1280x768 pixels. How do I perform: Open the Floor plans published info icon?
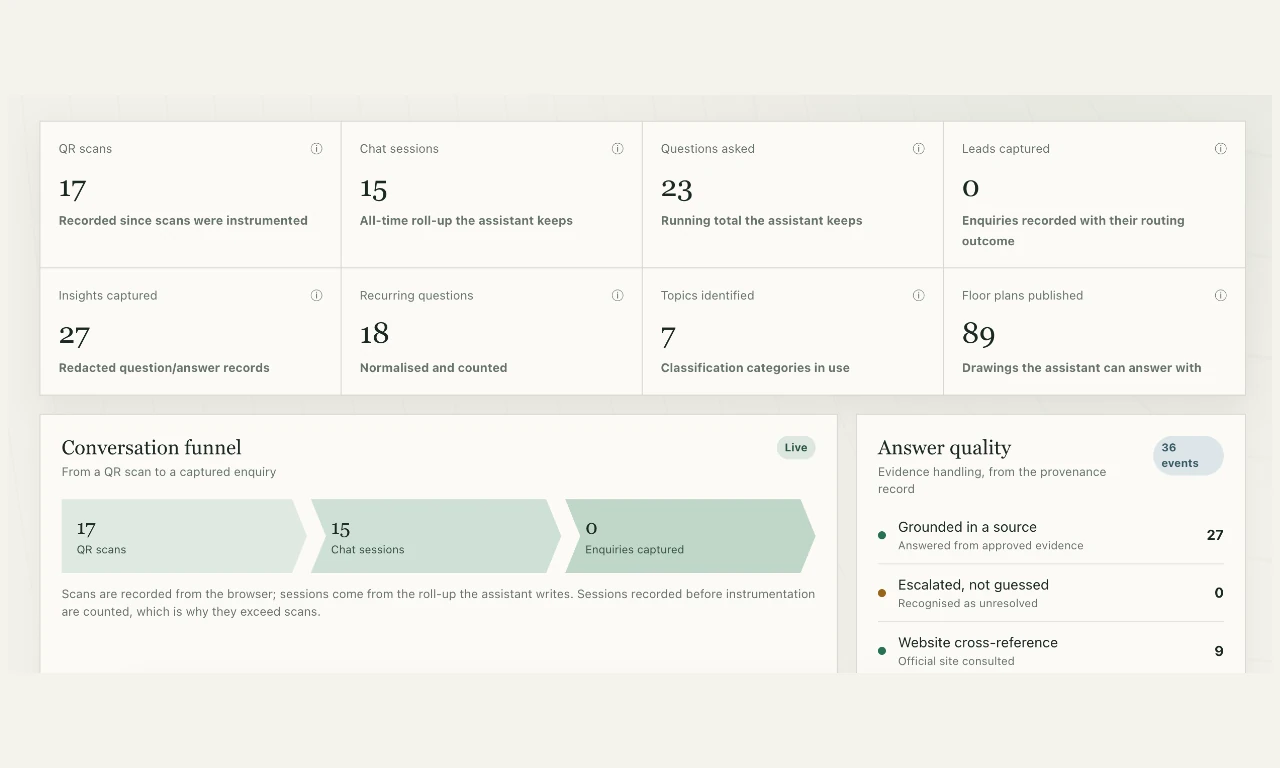tap(1220, 296)
